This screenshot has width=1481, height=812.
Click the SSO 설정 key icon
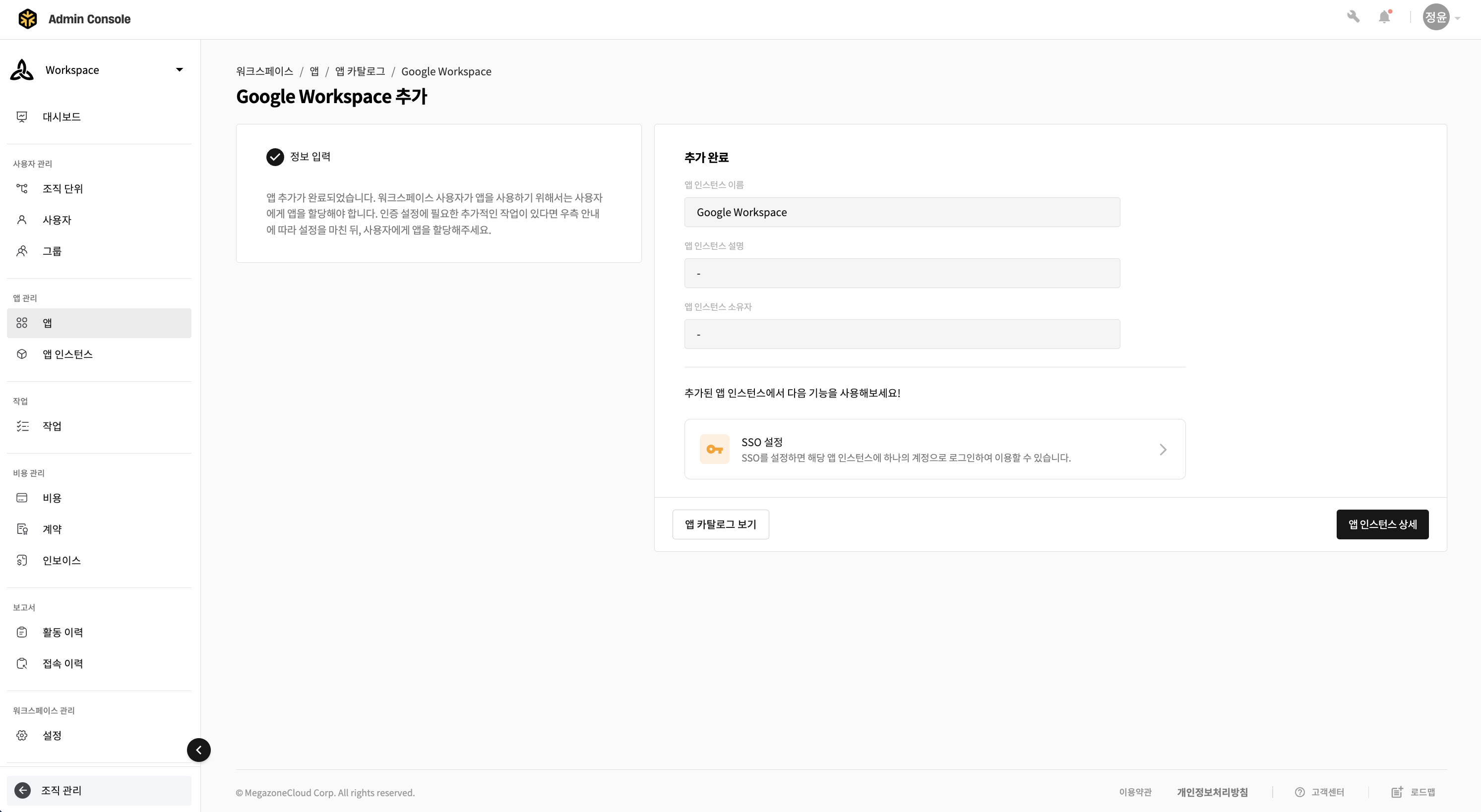pyautogui.click(x=714, y=449)
